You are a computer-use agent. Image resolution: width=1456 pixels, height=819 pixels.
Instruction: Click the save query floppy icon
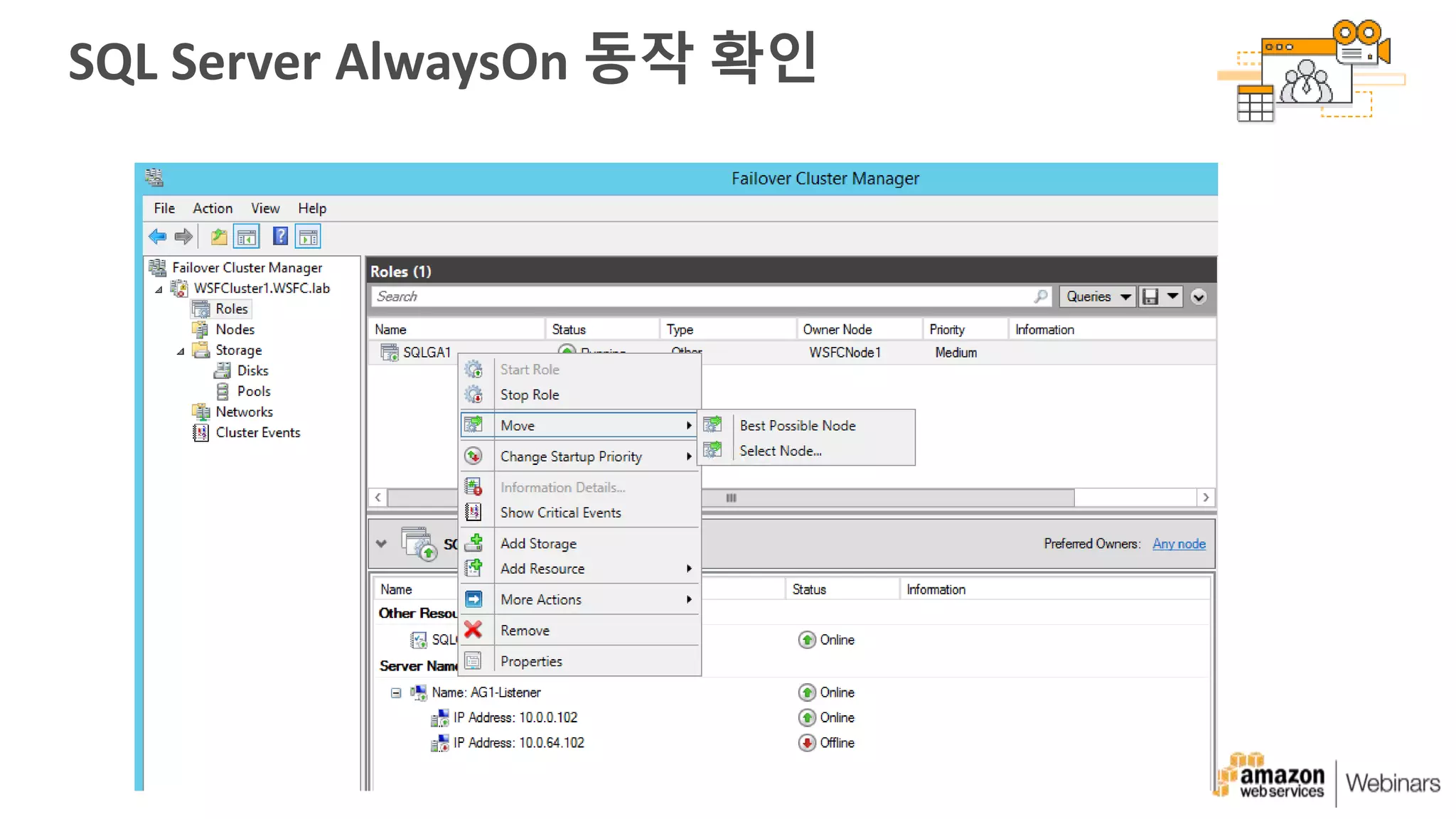(1150, 296)
